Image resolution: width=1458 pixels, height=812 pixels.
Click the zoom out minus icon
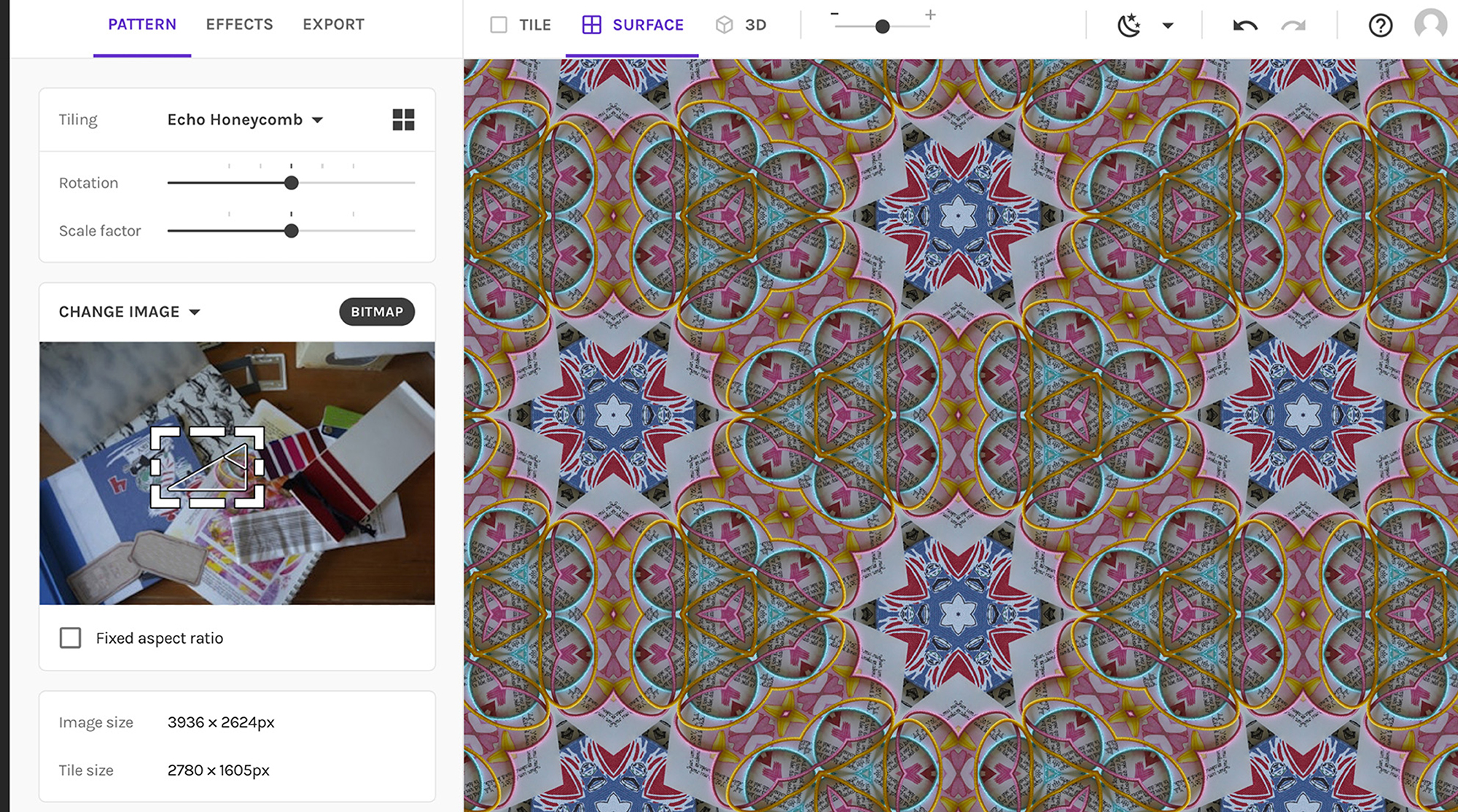click(x=835, y=15)
